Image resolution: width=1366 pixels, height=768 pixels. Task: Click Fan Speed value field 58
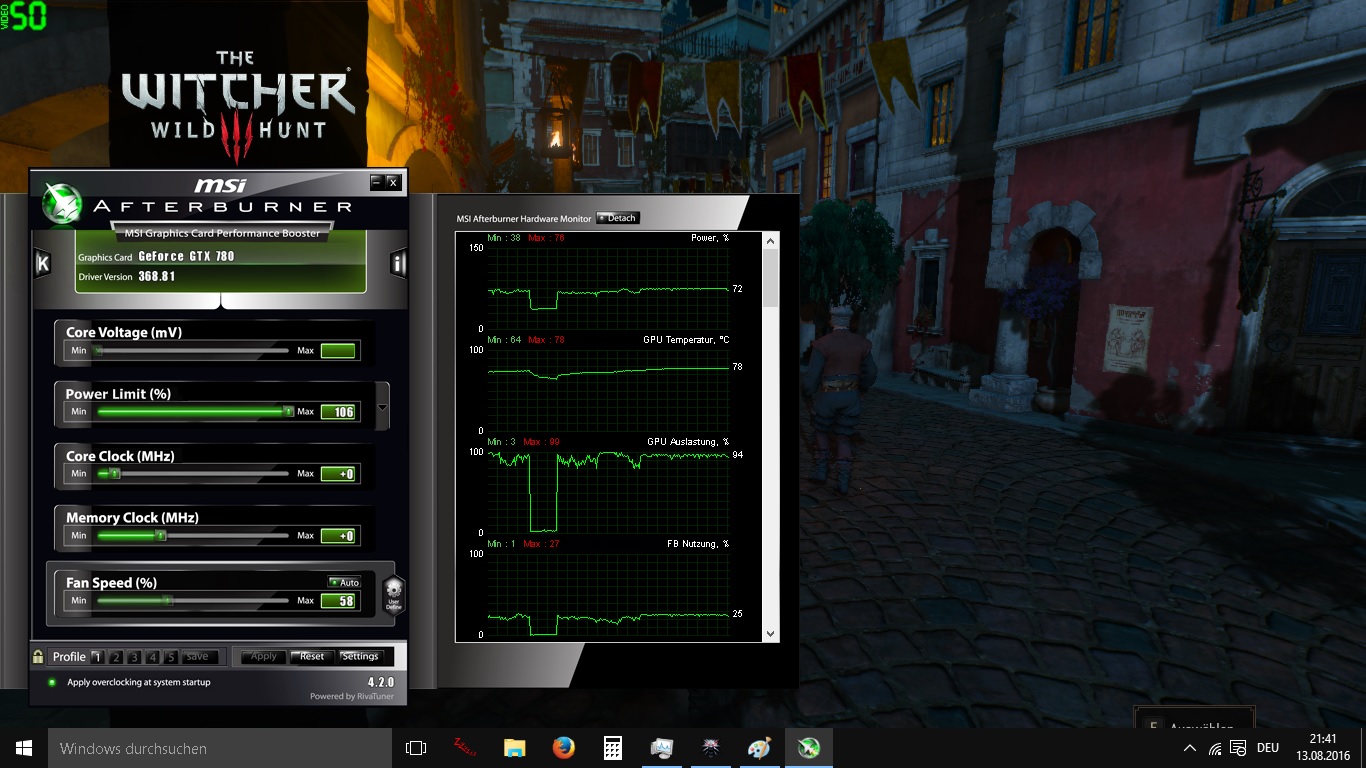pos(338,601)
